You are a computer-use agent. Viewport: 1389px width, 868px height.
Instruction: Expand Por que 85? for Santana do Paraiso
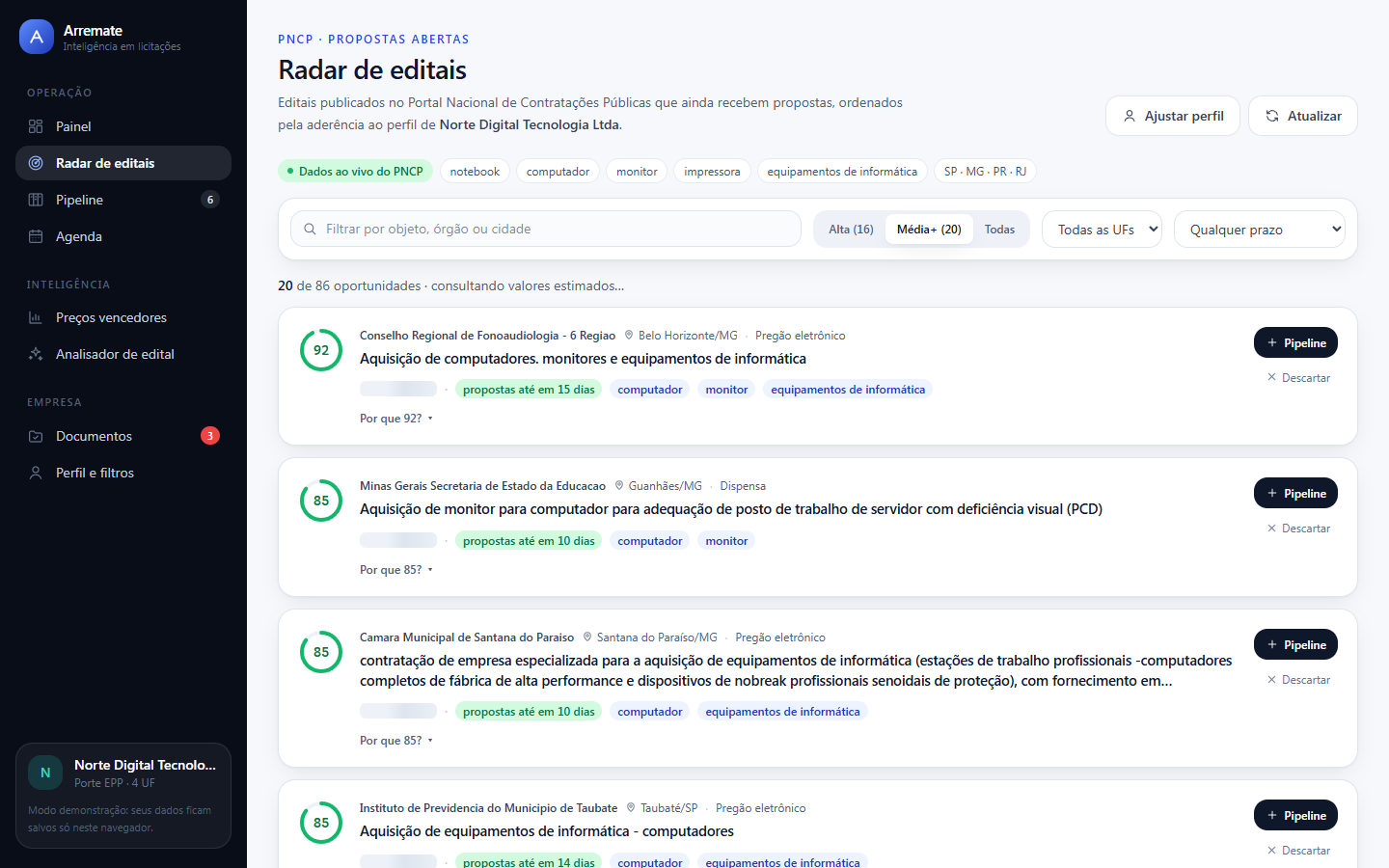[396, 741]
